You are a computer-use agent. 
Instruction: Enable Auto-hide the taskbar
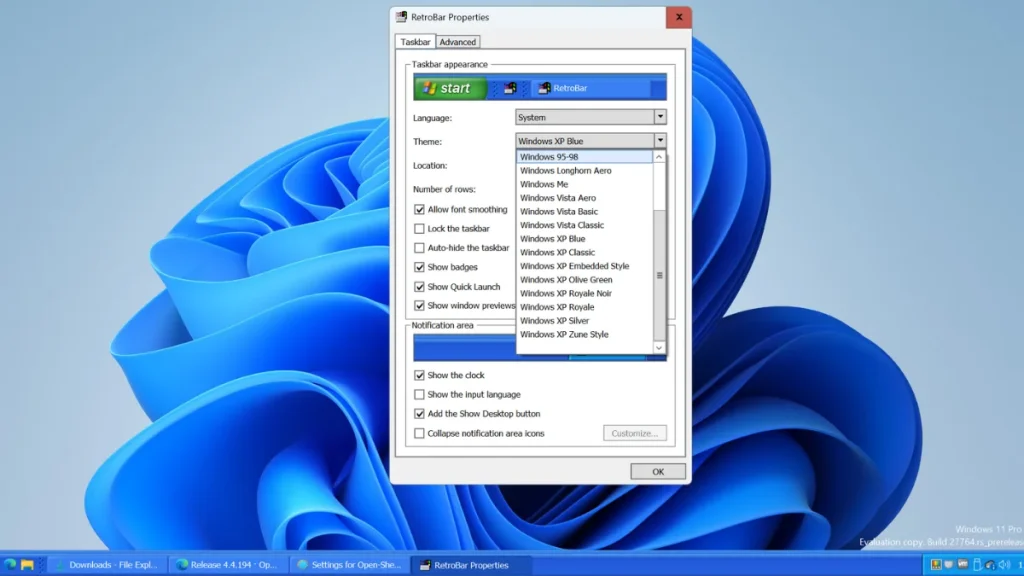419,248
